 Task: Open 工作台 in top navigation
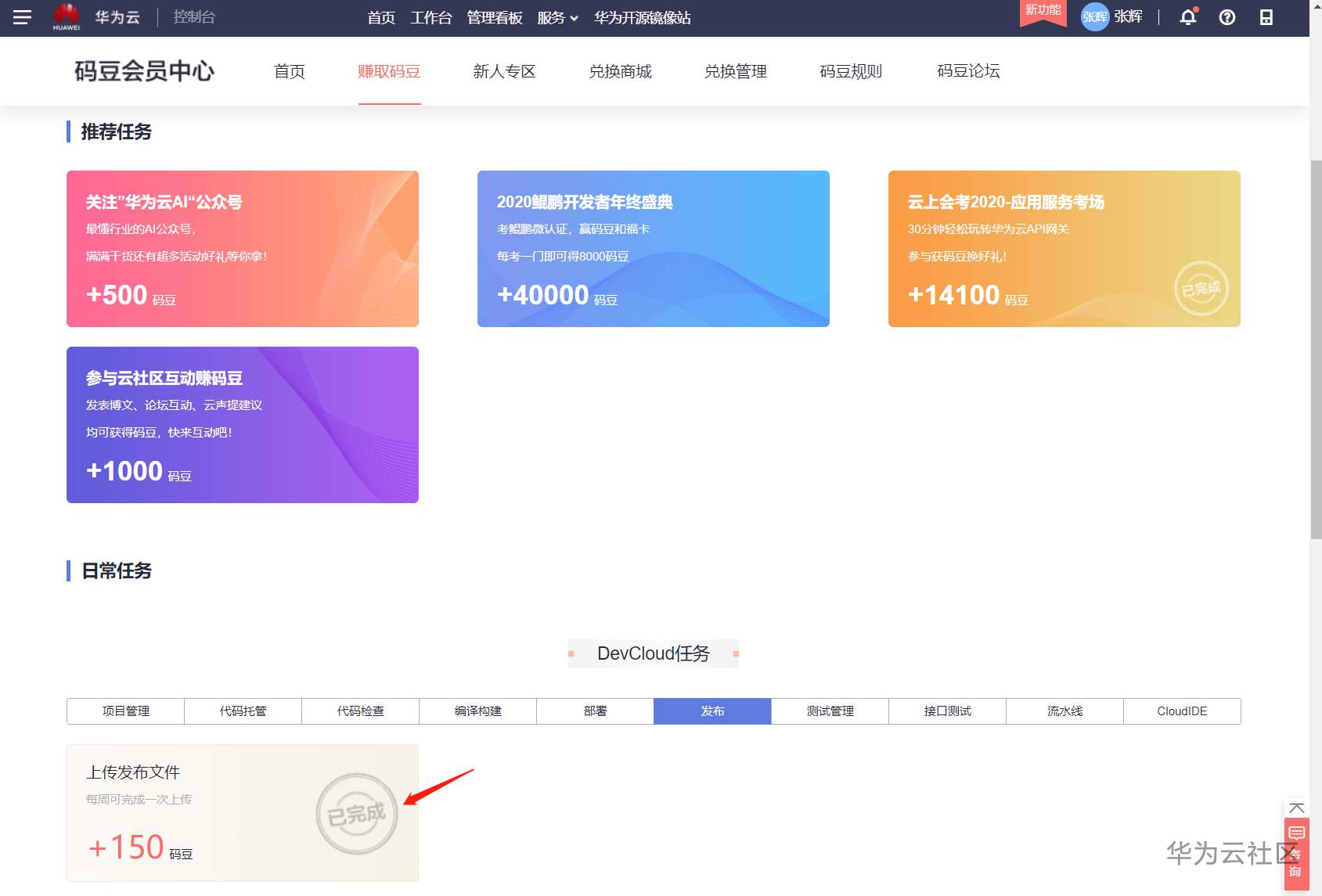tap(431, 17)
